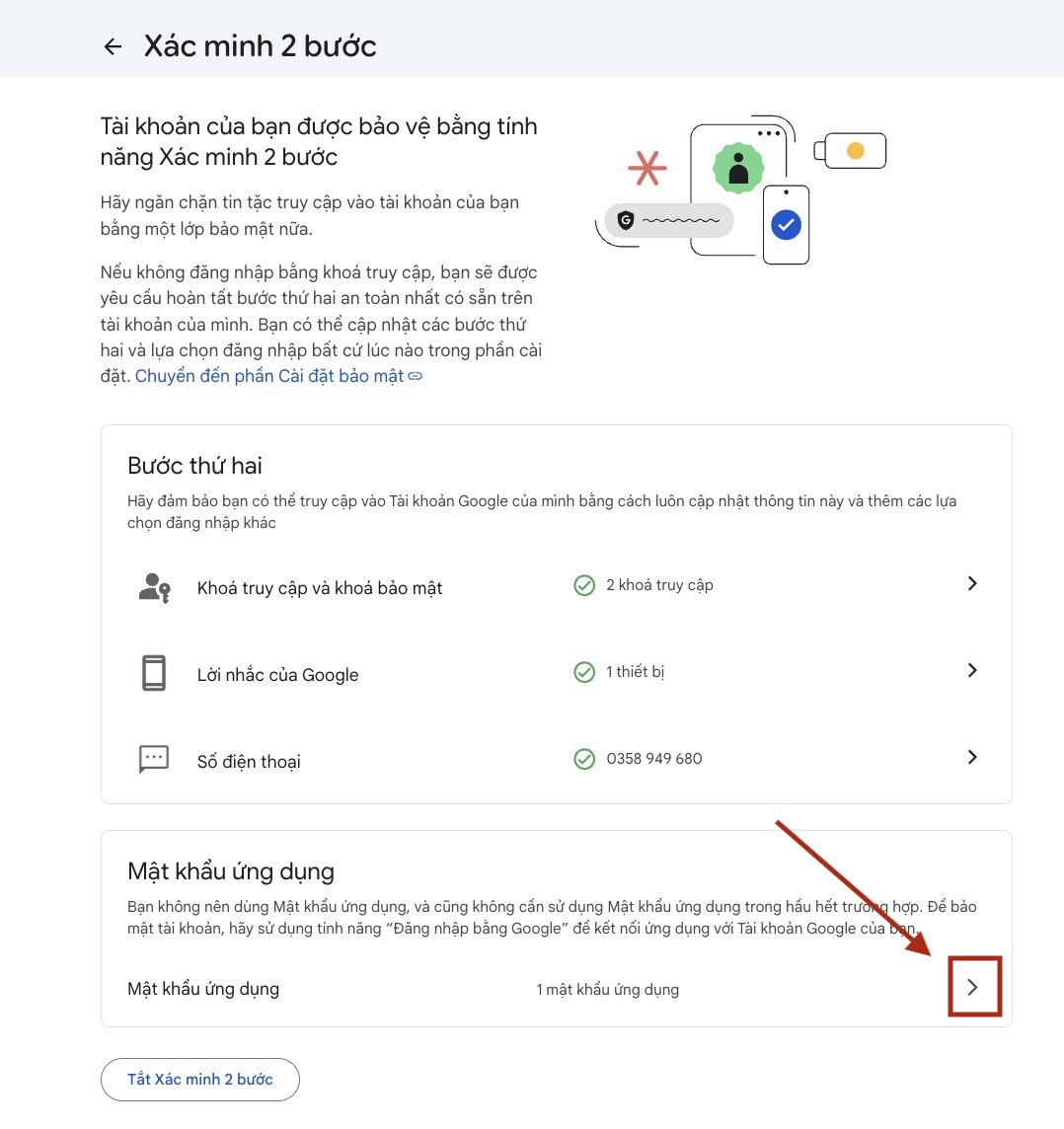1064x1129 pixels.
Task: Click the phone number 0358 949 680 text
Action: coord(653,758)
